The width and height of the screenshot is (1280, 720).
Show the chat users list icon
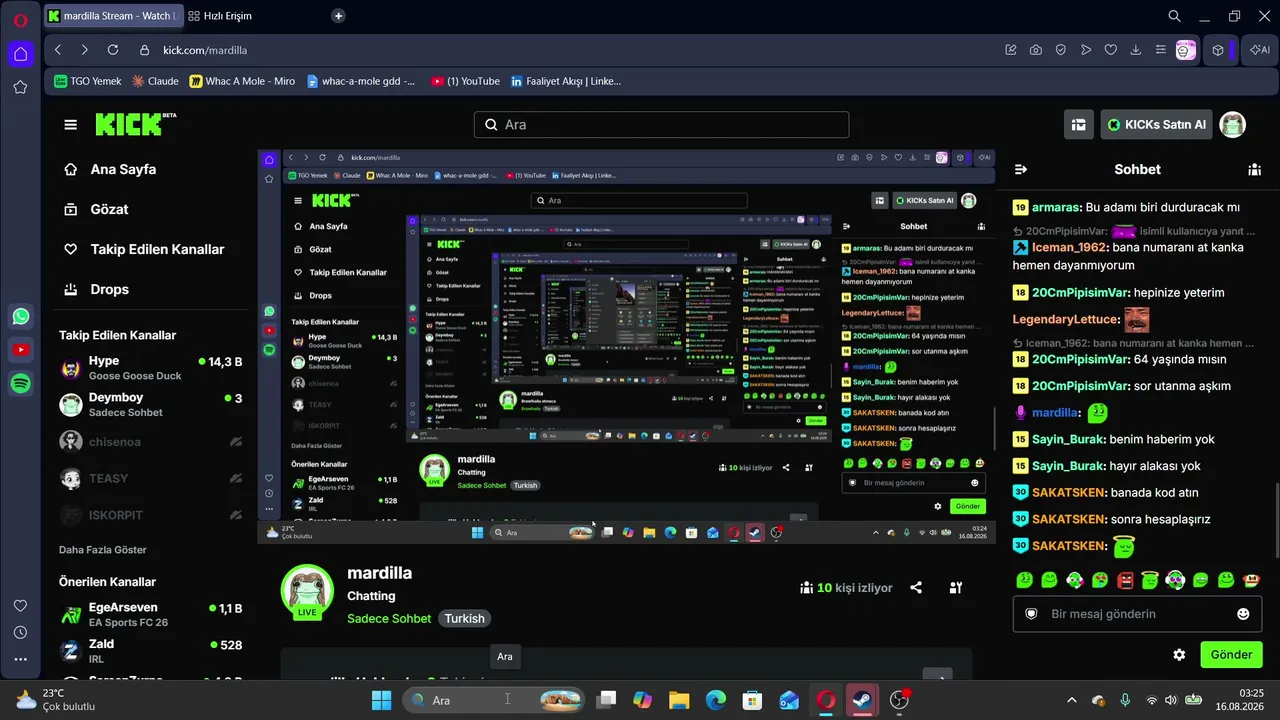pos(1254,169)
